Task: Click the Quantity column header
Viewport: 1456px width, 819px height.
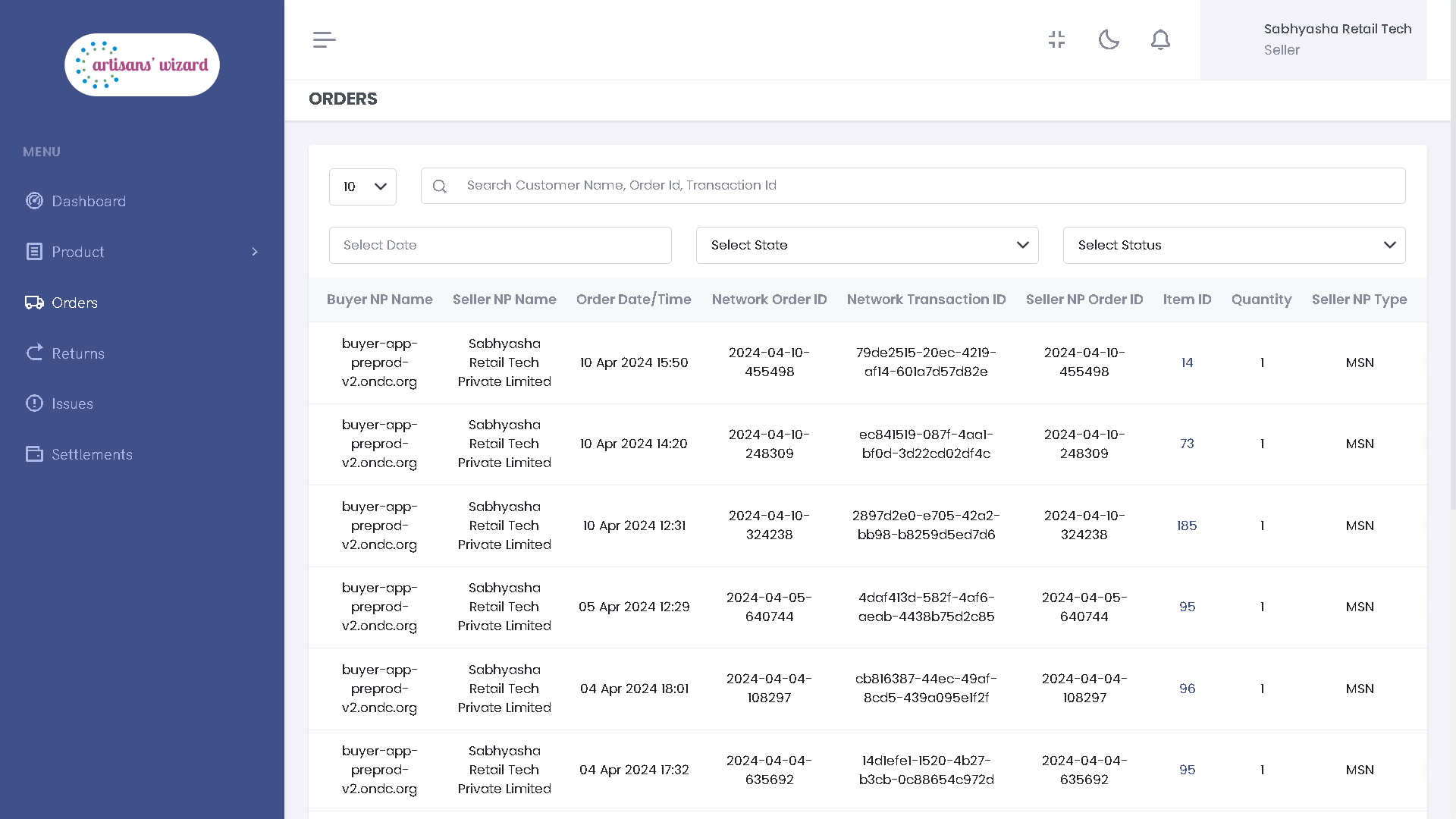Action: (x=1261, y=300)
